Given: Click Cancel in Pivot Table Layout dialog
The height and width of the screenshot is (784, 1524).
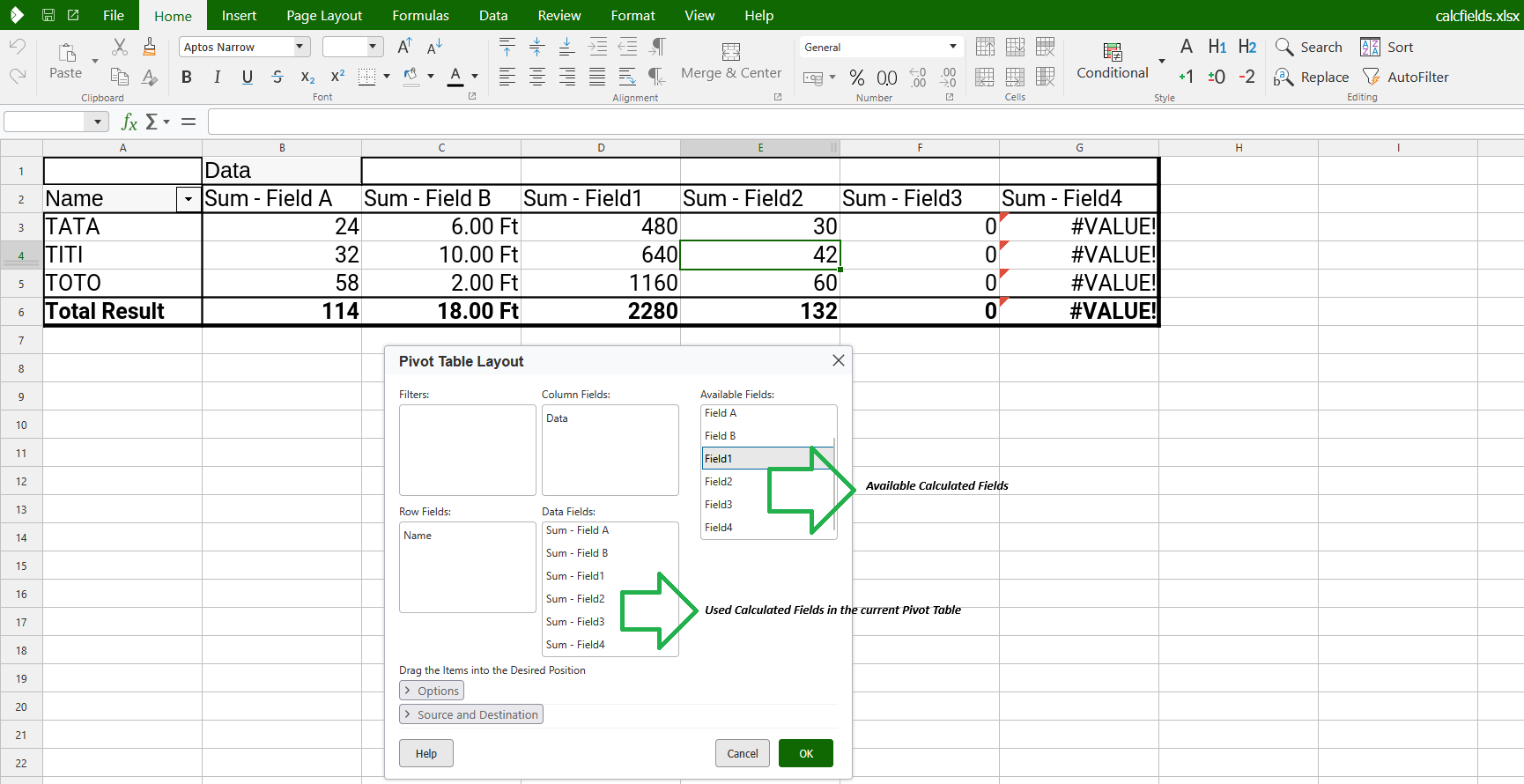Looking at the screenshot, I should pyautogui.click(x=742, y=753).
